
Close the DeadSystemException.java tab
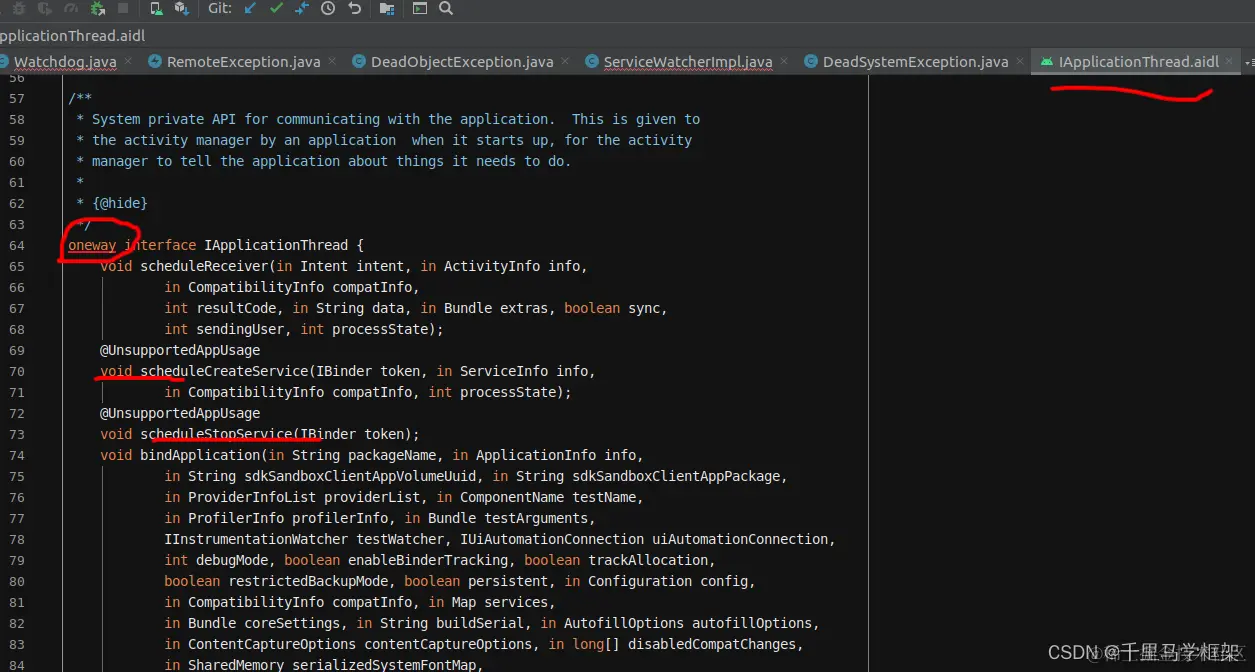coord(1020,61)
